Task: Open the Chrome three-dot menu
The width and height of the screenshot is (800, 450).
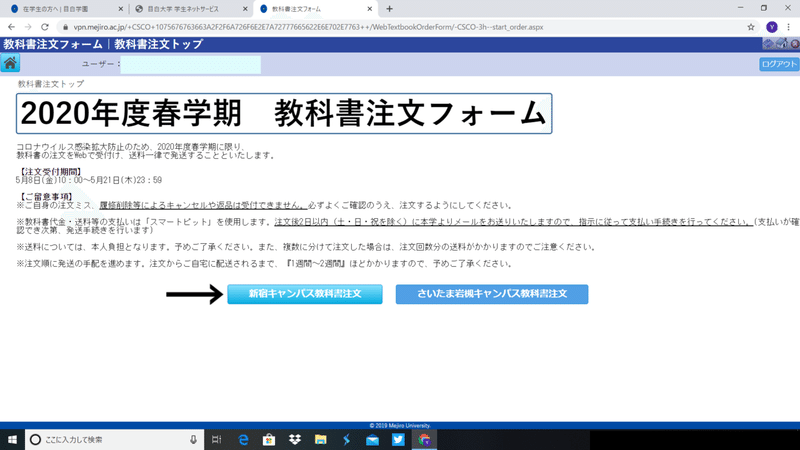Action: coord(789,27)
